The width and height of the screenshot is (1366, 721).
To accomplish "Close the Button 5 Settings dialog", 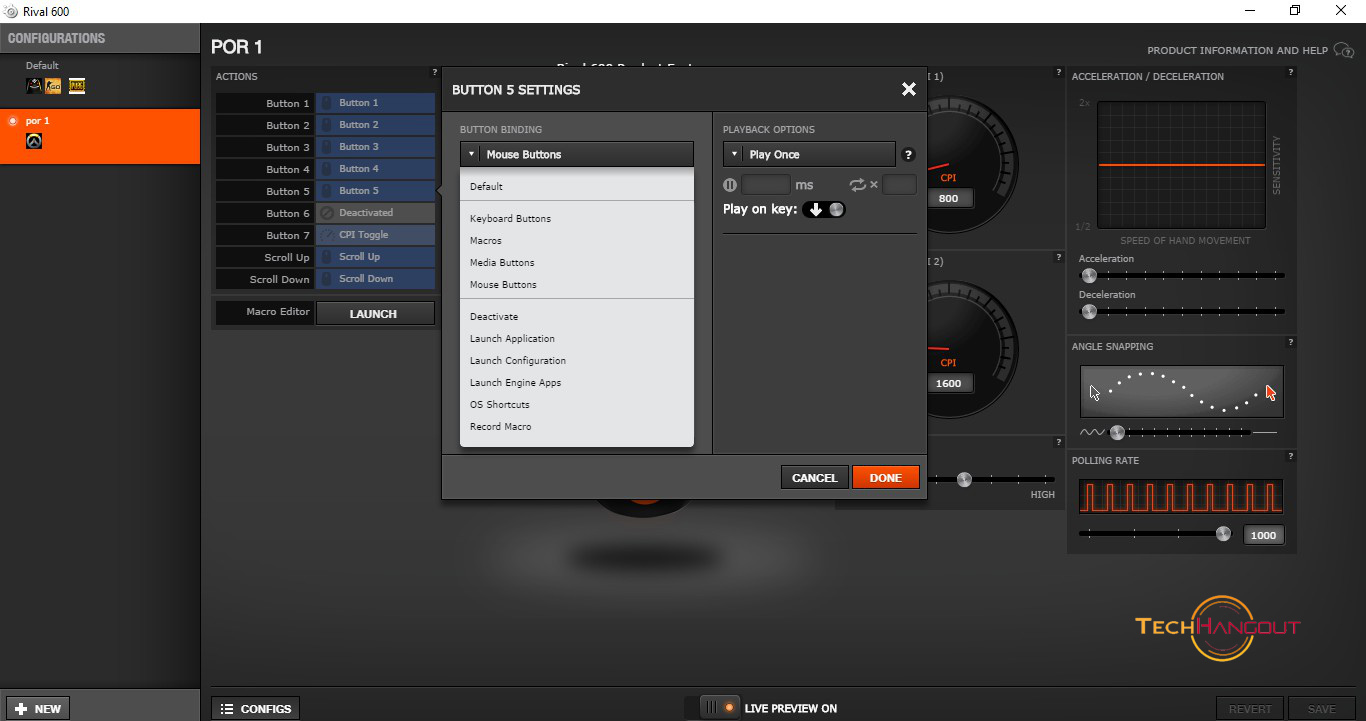I will pyautogui.click(x=908, y=89).
